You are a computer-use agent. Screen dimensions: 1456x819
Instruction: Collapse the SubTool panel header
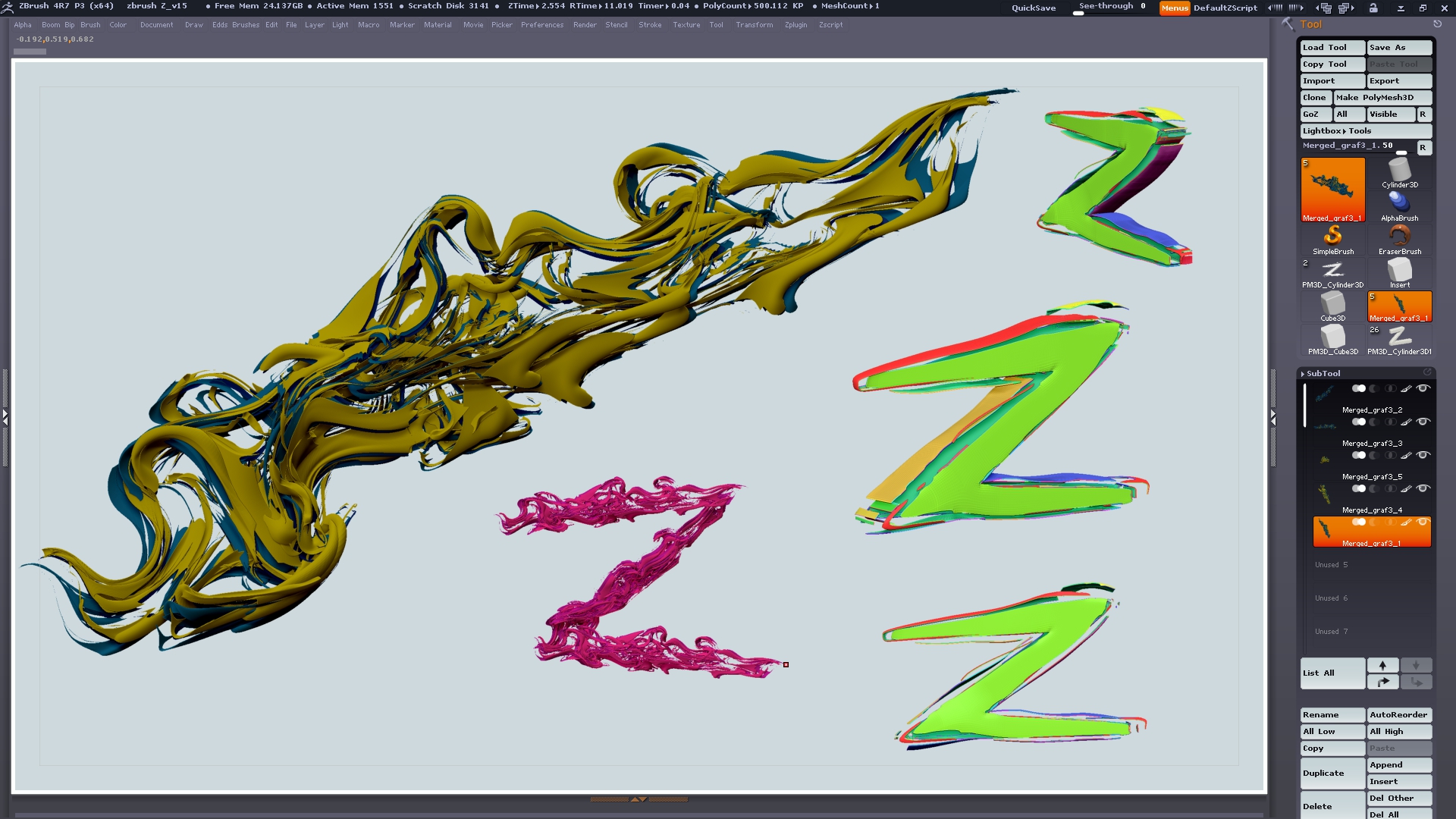(1323, 373)
